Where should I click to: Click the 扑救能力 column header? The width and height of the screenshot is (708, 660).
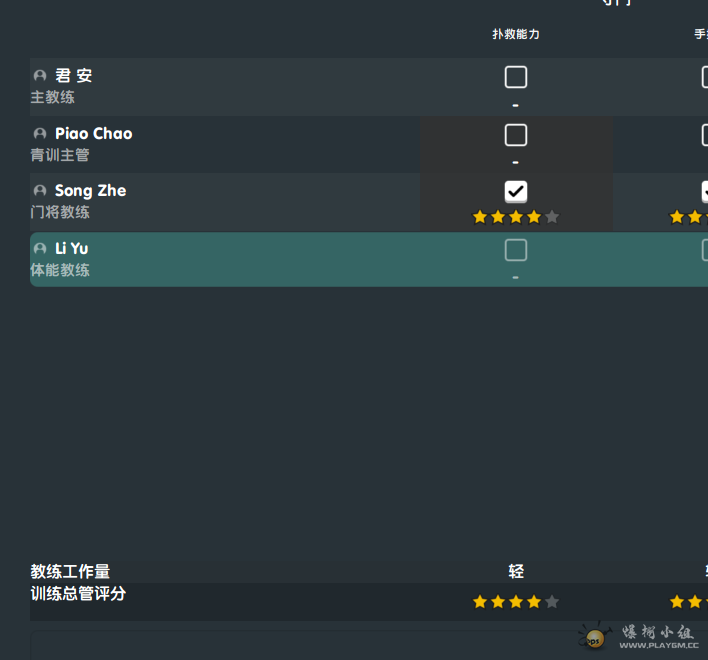click(516, 34)
